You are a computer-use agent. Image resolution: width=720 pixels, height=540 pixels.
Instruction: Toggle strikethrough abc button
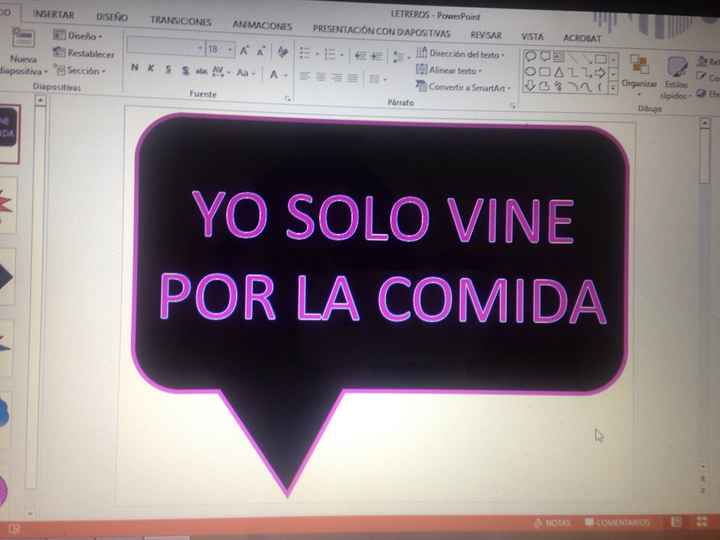201,71
